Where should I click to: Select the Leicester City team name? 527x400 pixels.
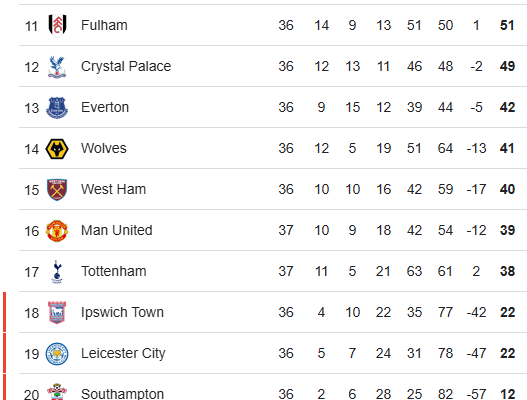(123, 354)
